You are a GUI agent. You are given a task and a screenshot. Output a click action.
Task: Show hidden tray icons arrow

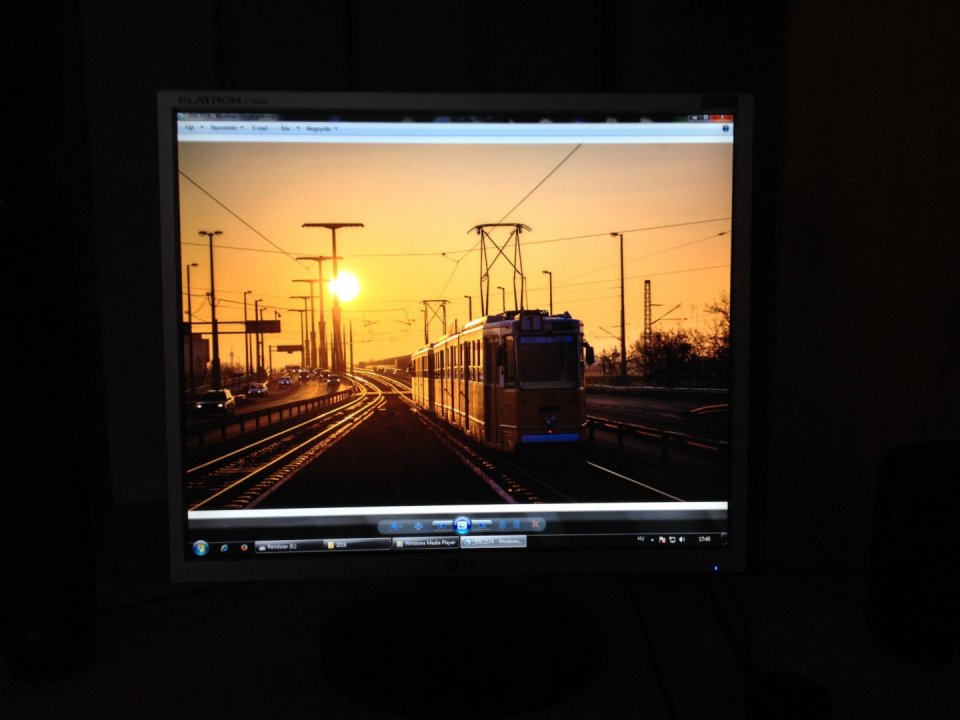[x=652, y=540]
